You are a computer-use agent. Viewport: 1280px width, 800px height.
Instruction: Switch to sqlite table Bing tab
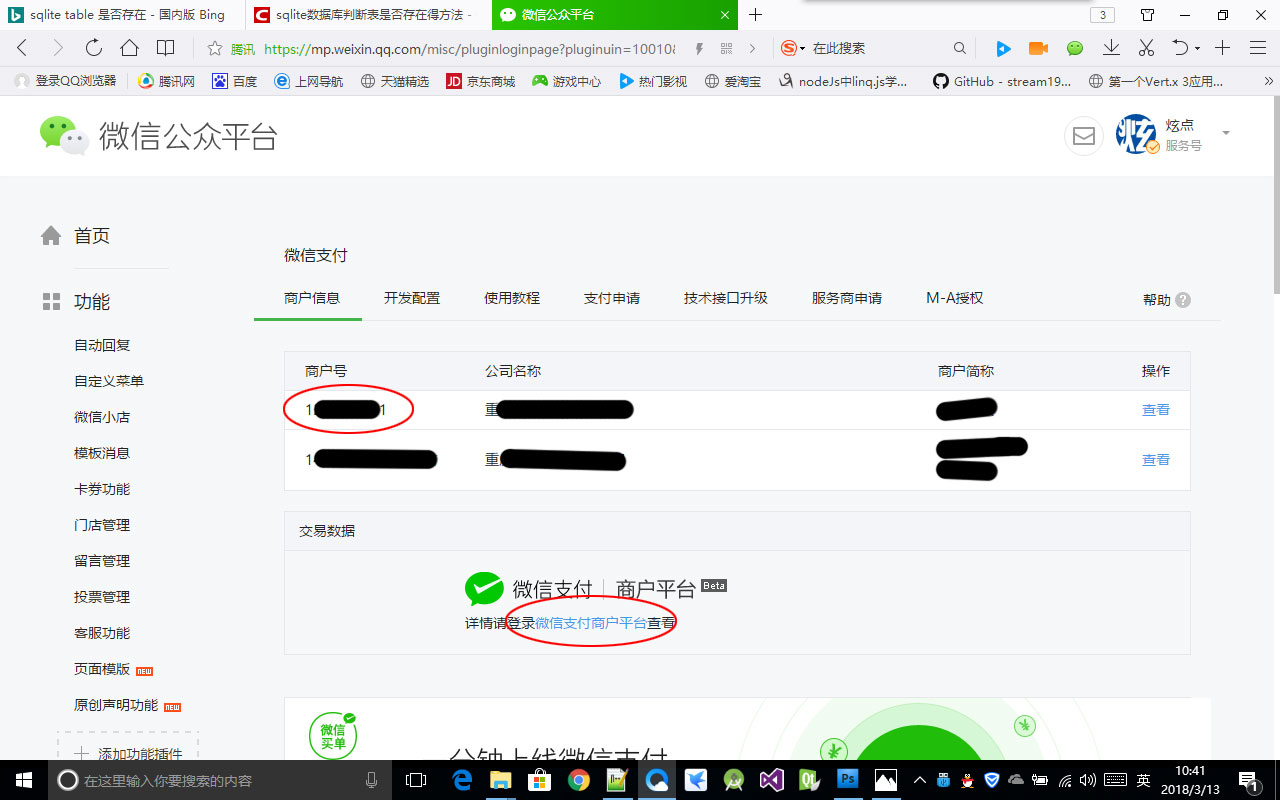tap(123, 15)
